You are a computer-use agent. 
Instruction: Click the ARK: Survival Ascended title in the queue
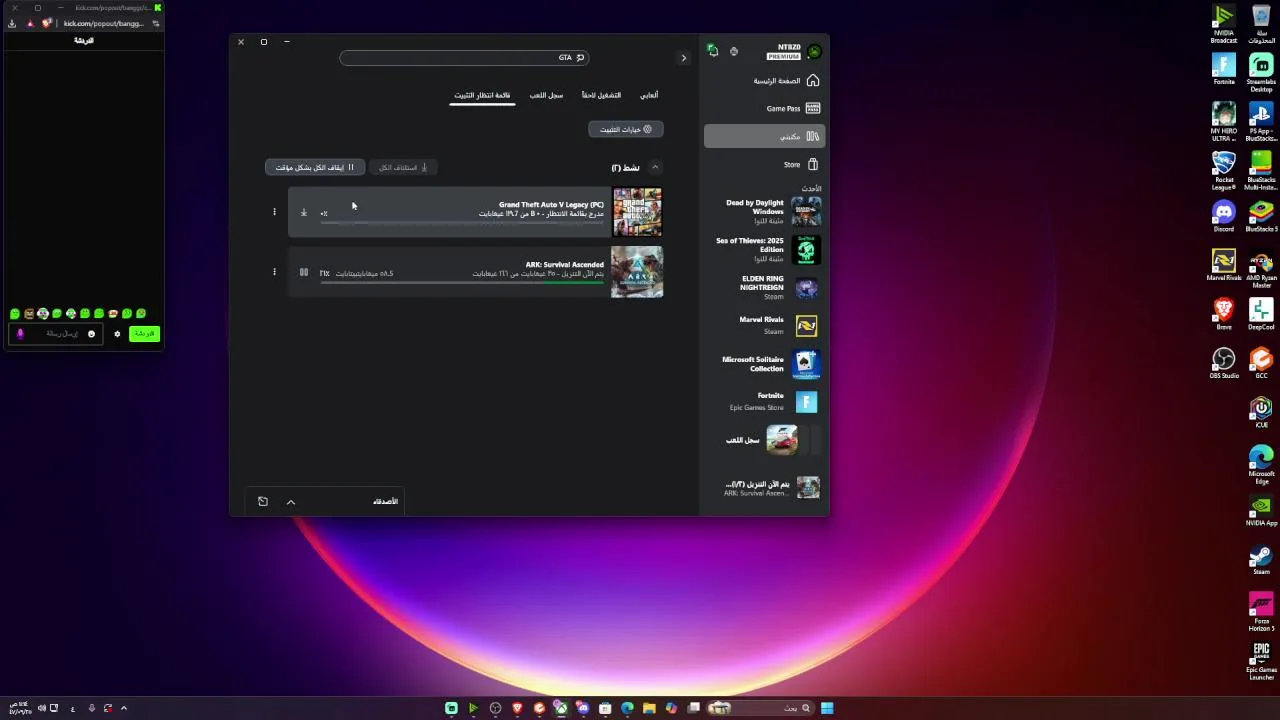pos(564,265)
